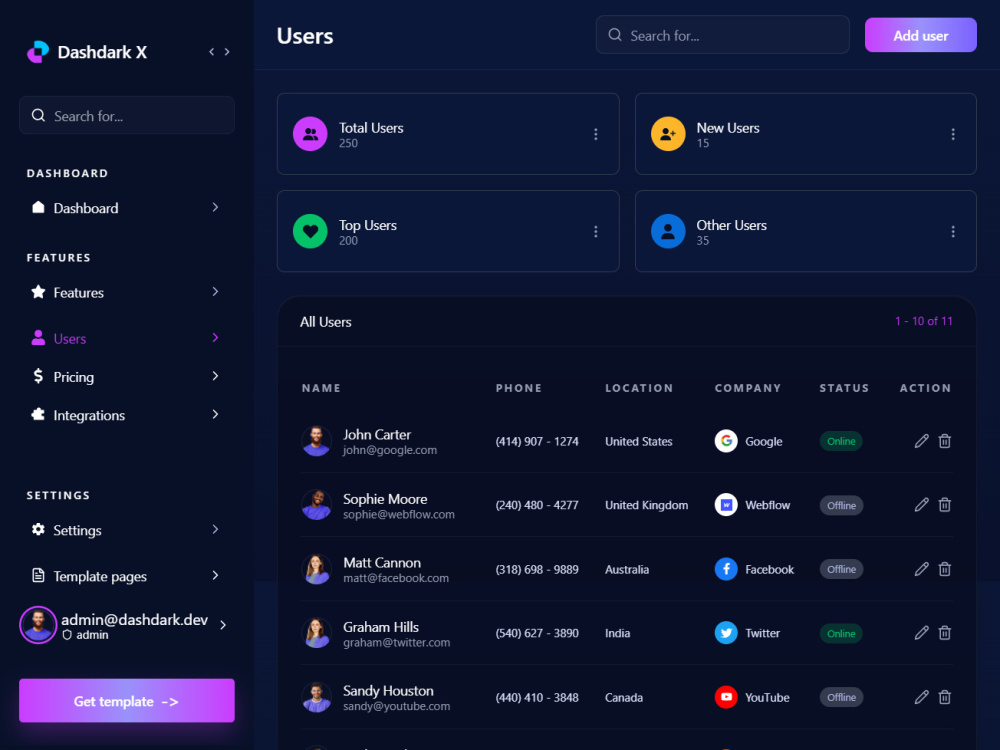Open Pricing in the sidebar
Screen dimensions: 1000x750
(126, 376)
